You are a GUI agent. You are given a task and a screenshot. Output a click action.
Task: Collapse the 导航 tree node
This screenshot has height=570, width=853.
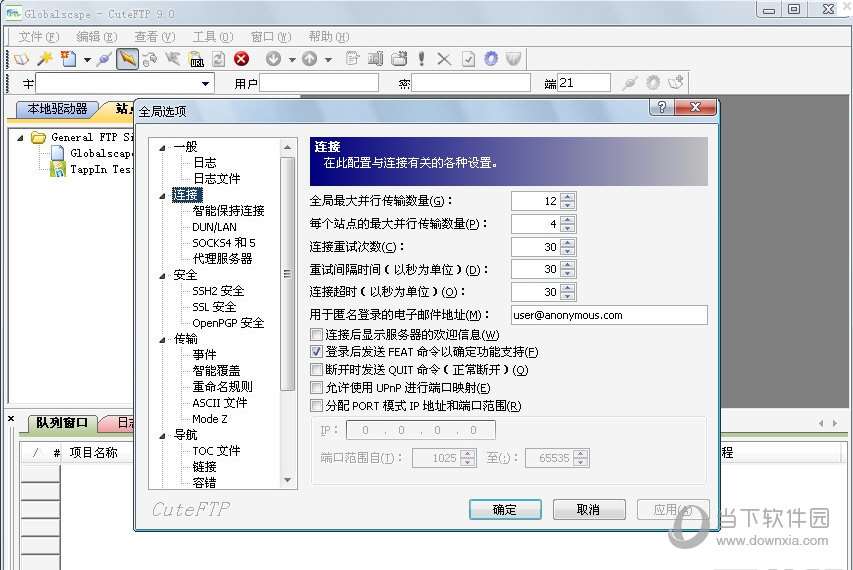(x=162, y=436)
